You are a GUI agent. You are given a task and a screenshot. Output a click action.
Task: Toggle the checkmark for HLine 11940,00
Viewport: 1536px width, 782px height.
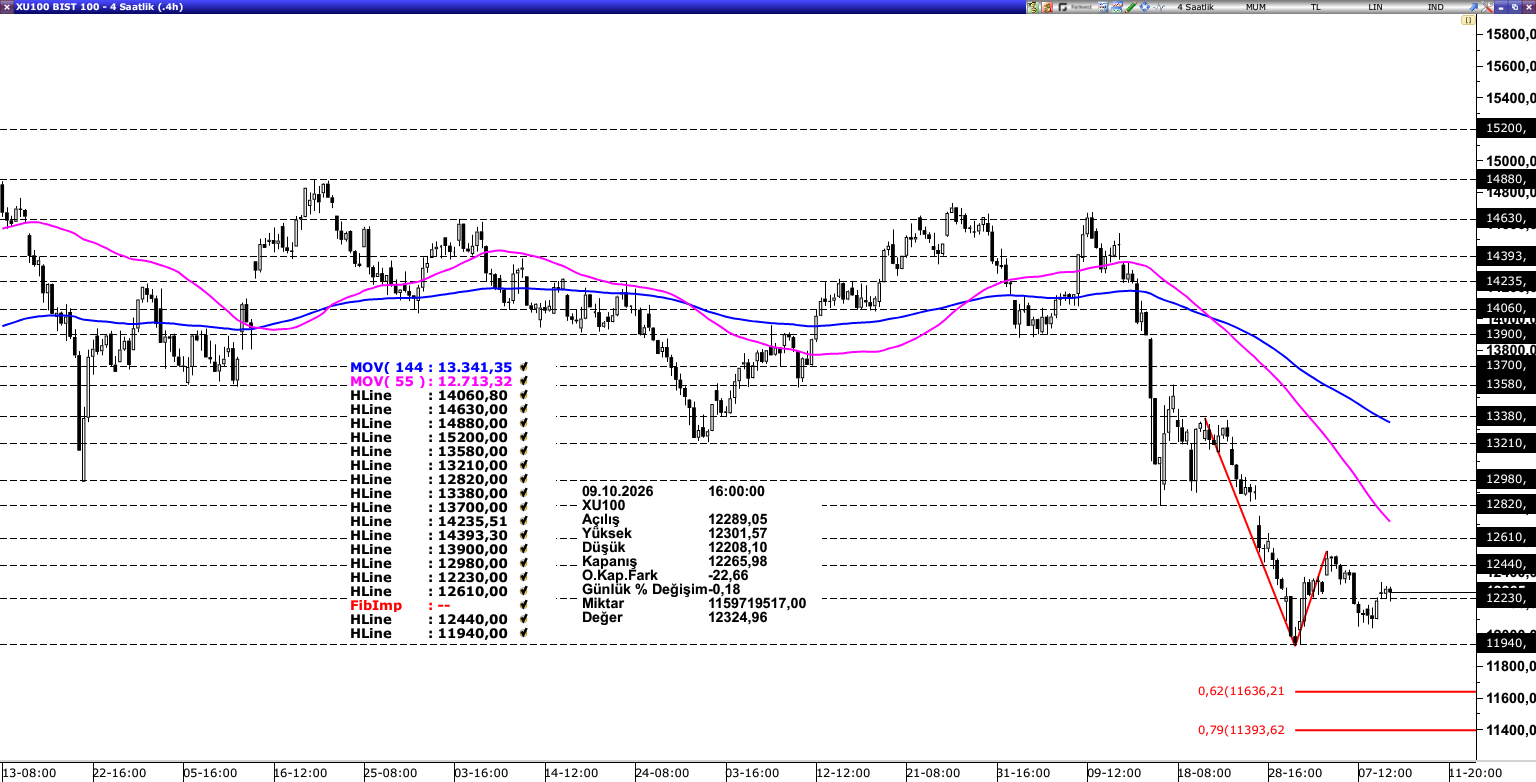click(524, 634)
